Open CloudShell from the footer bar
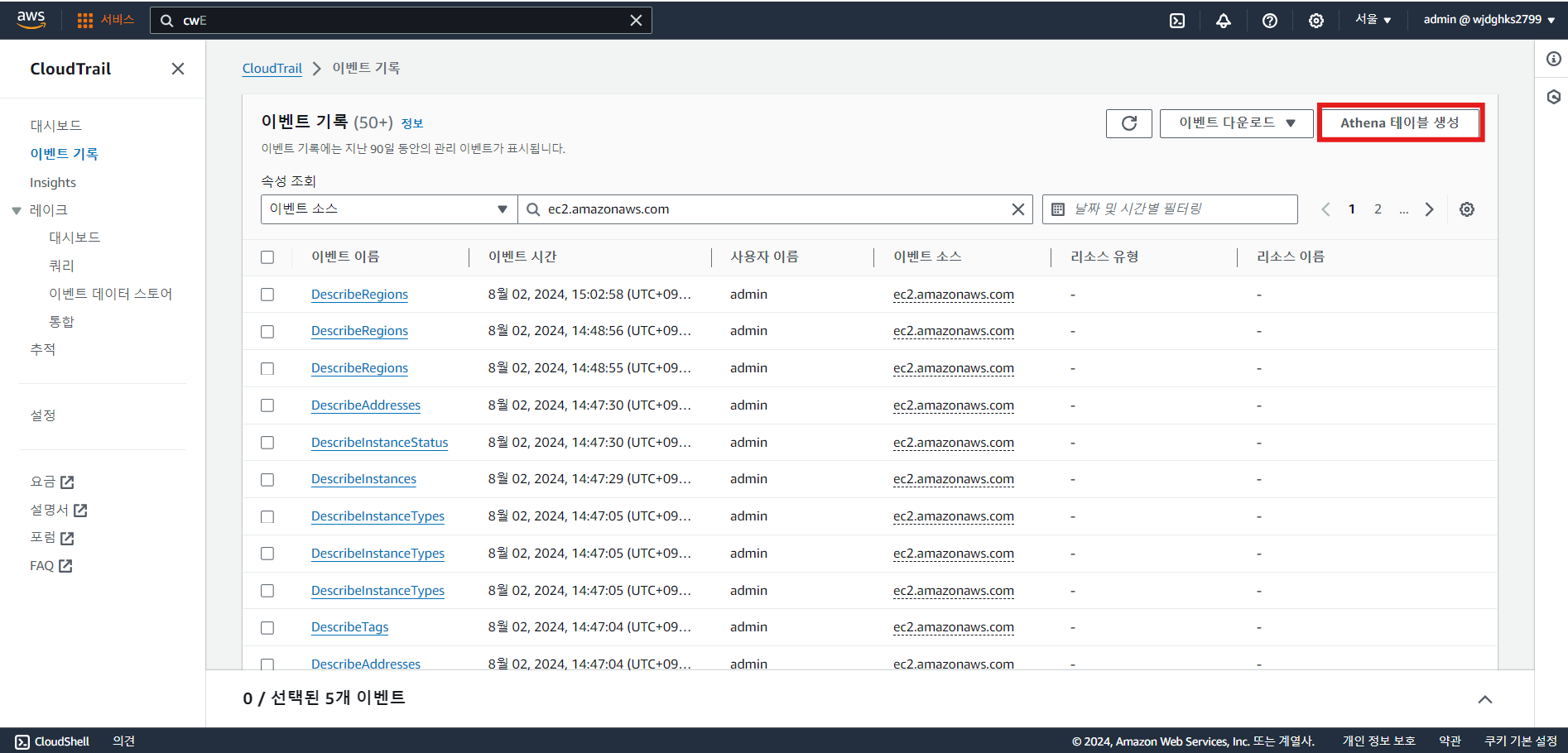The height and width of the screenshot is (753, 1568). point(52,741)
